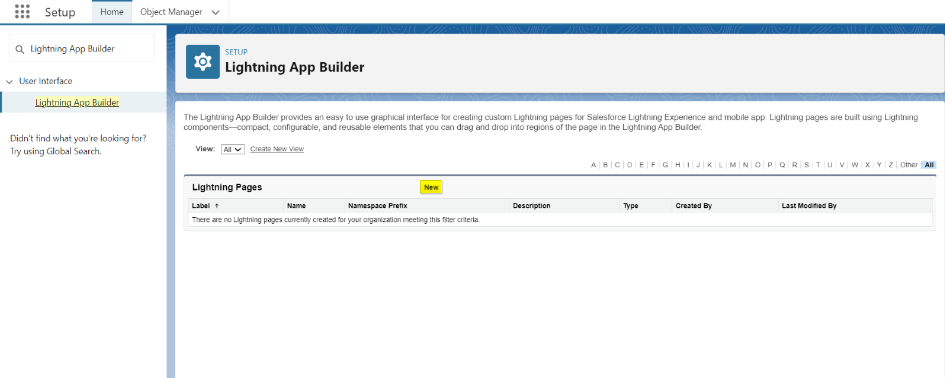Click the Type column header
The image size is (945, 378).
click(x=630, y=206)
